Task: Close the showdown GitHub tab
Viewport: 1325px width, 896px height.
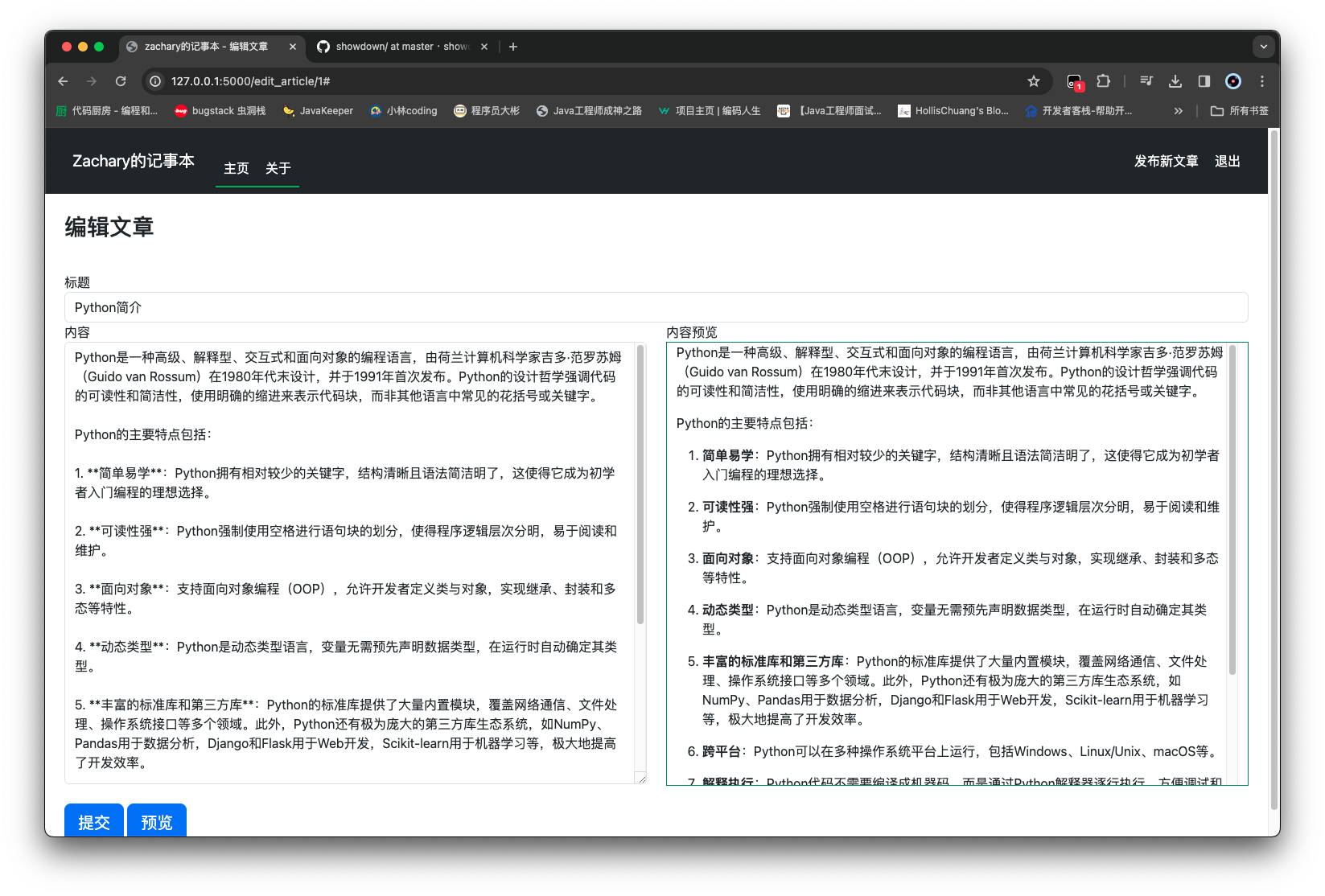Action: coord(484,47)
